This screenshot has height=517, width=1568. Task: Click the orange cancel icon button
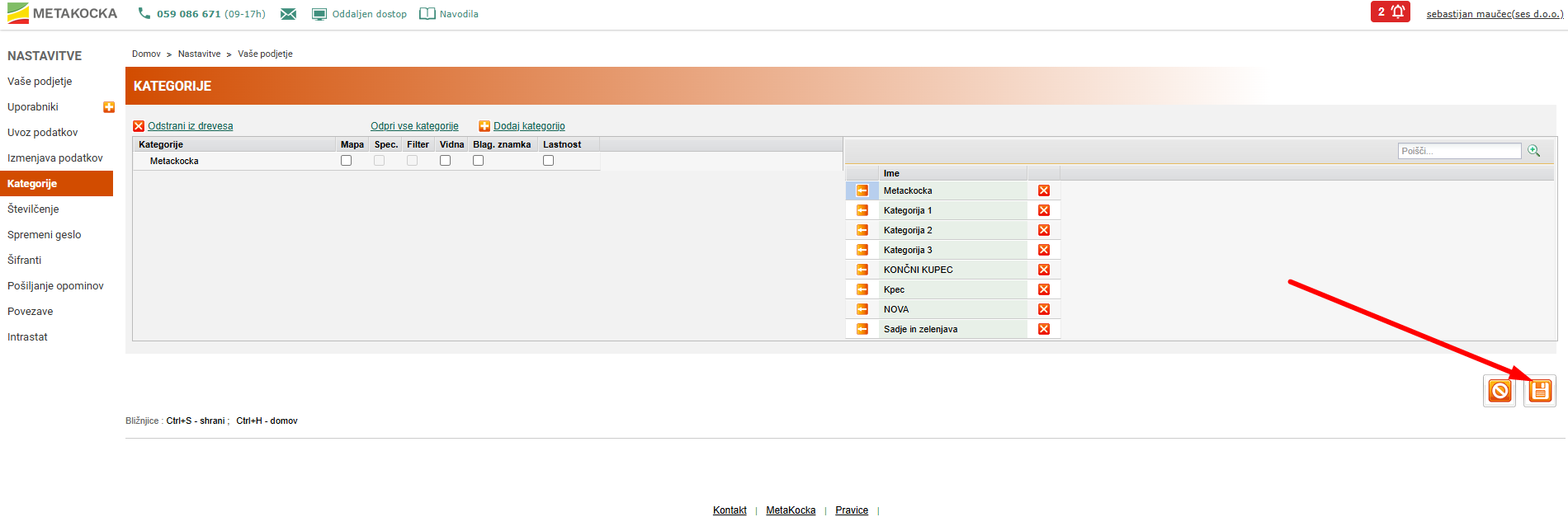tap(1500, 391)
